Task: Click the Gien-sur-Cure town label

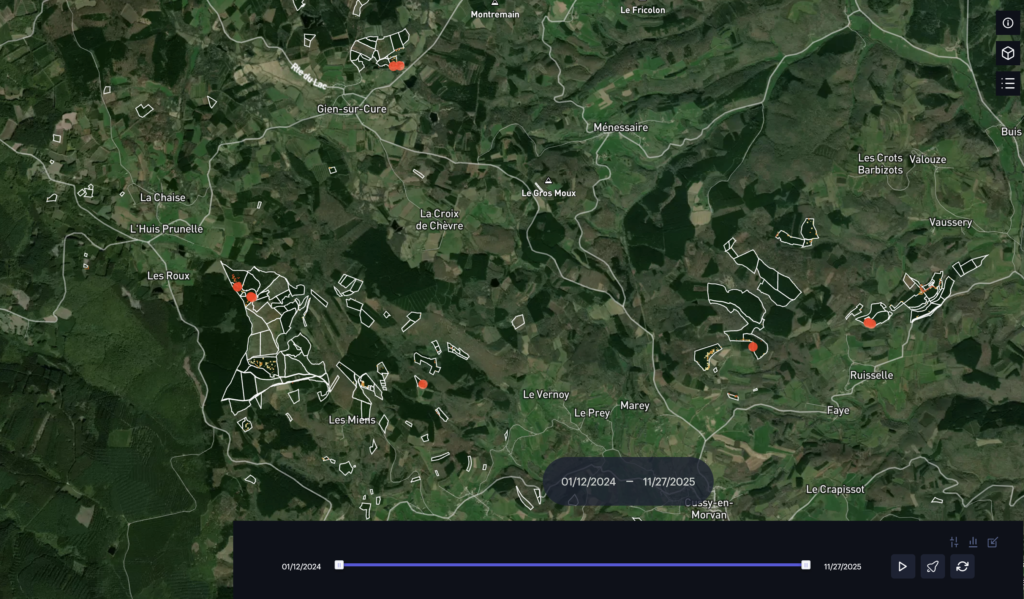Action: pos(351,109)
